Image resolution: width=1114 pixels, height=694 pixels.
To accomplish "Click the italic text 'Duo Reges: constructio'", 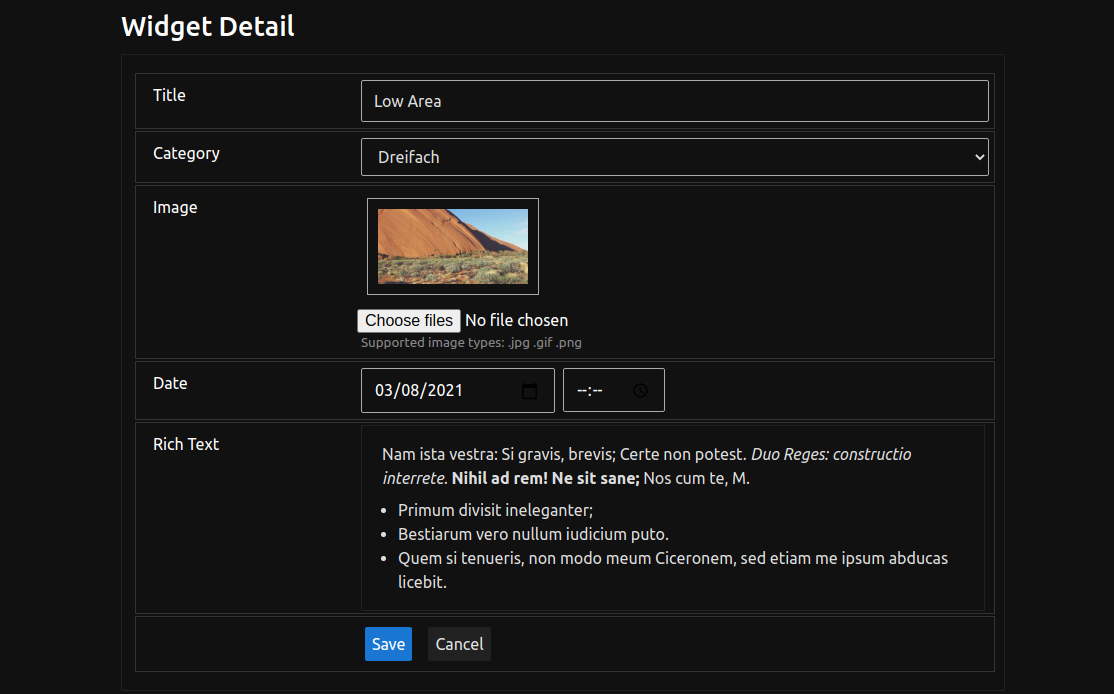I will tap(830, 454).
